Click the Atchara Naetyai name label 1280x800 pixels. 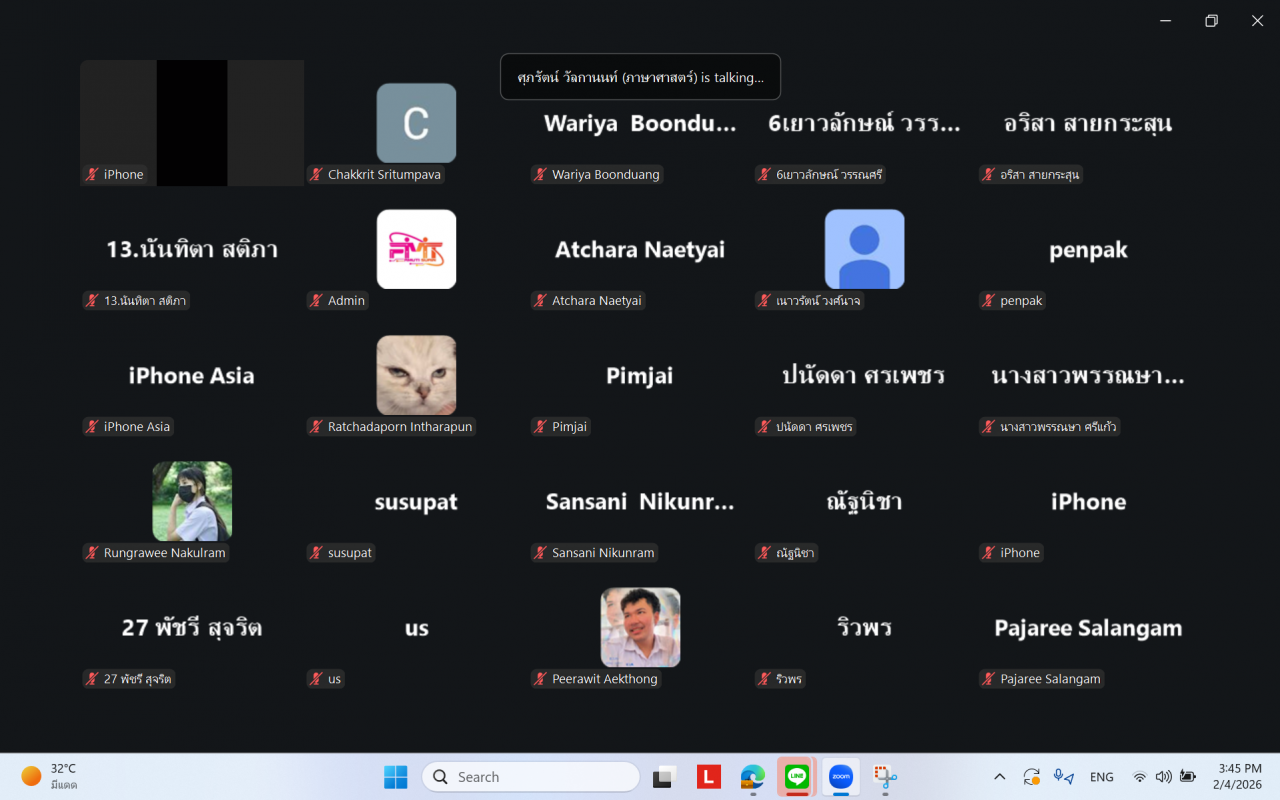(596, 301)
